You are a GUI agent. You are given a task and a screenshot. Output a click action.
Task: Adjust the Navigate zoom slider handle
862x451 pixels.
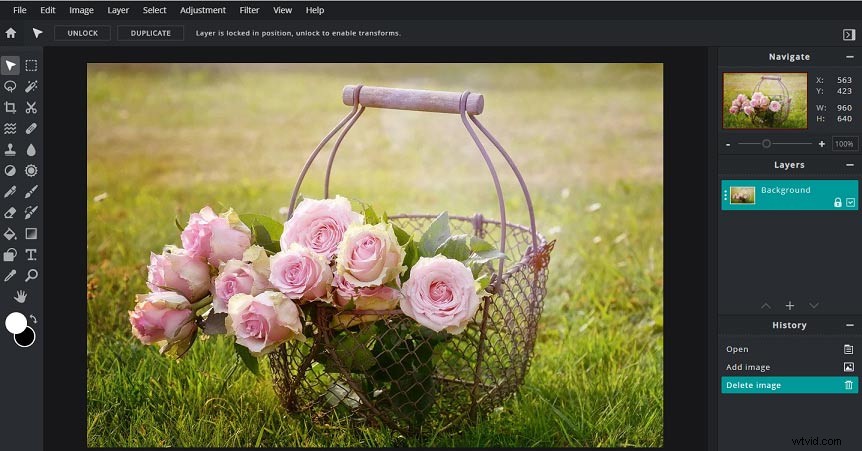click(x=766, y=144)
